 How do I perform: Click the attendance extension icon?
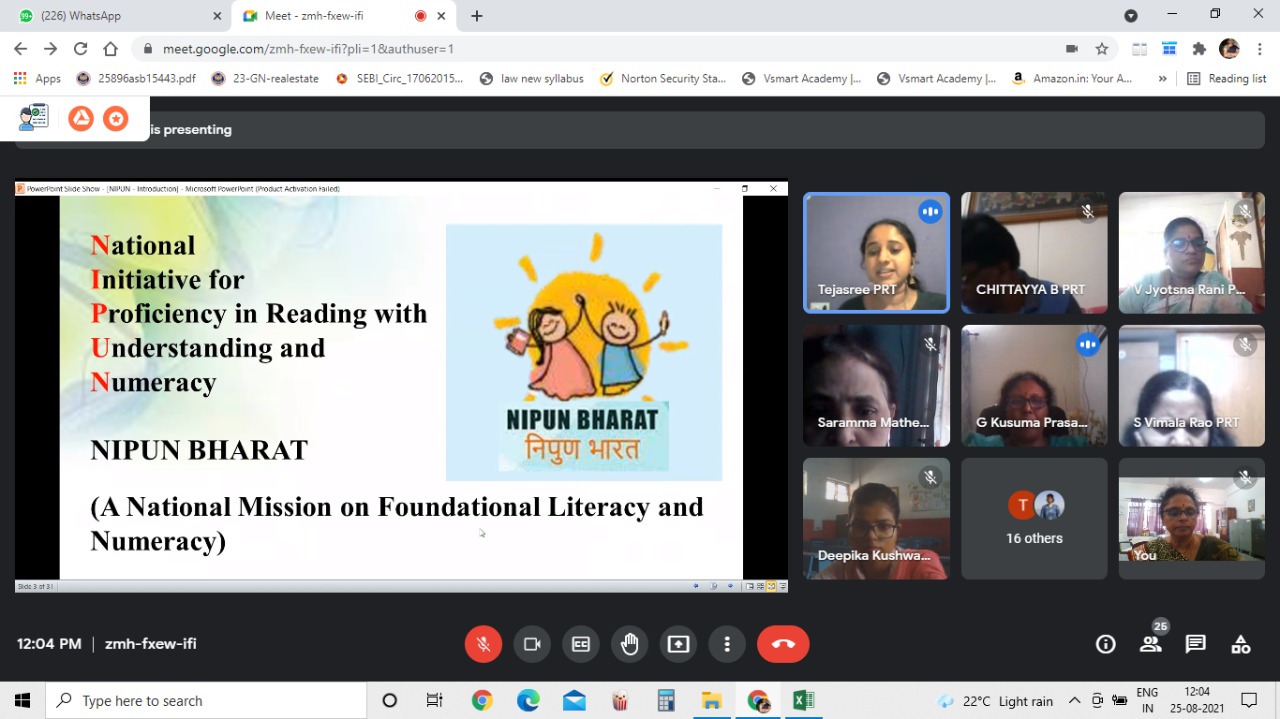(x=34, y=117)
